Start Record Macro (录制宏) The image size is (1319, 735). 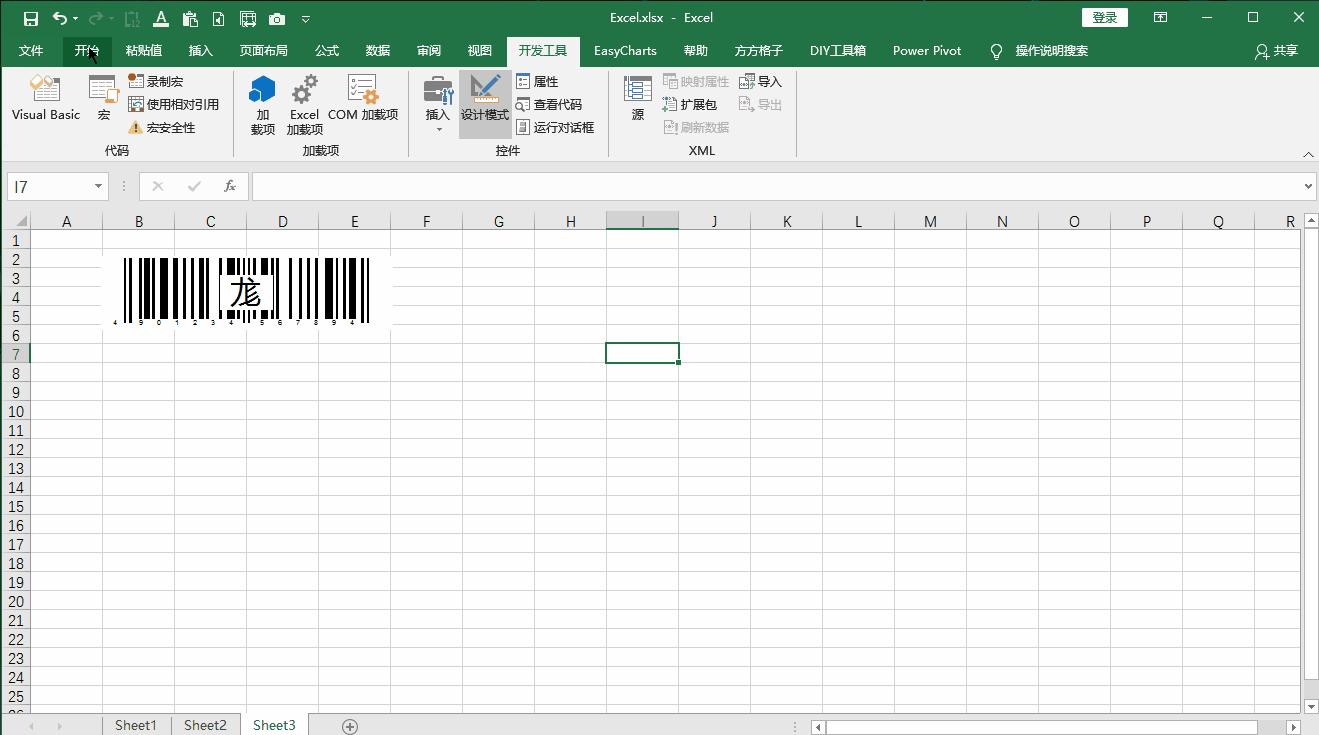click(x=156, y=82)
